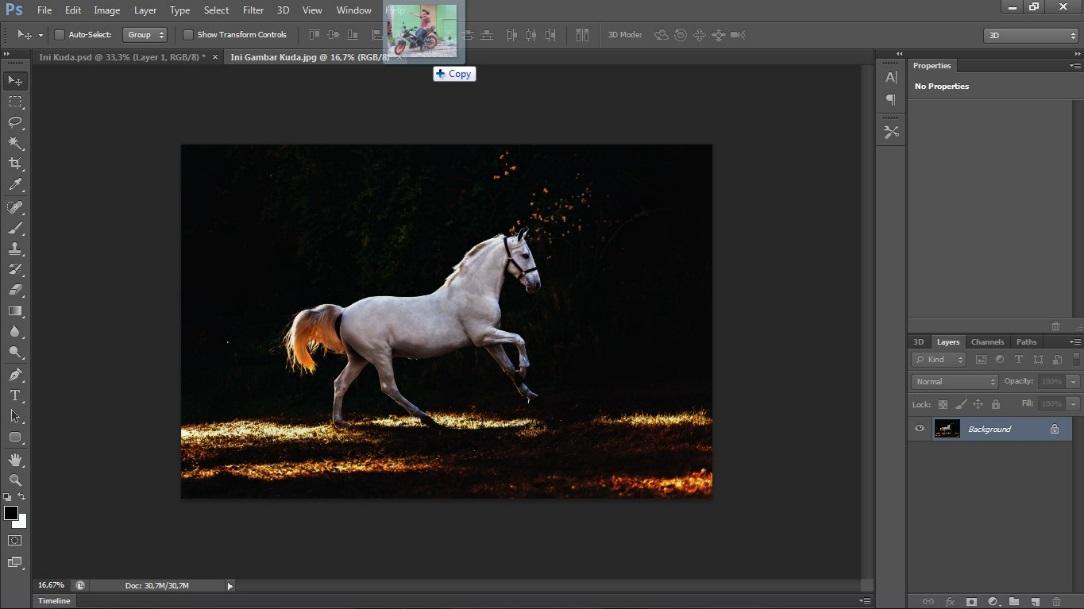Set the foreground color swatch

[10, 512]
